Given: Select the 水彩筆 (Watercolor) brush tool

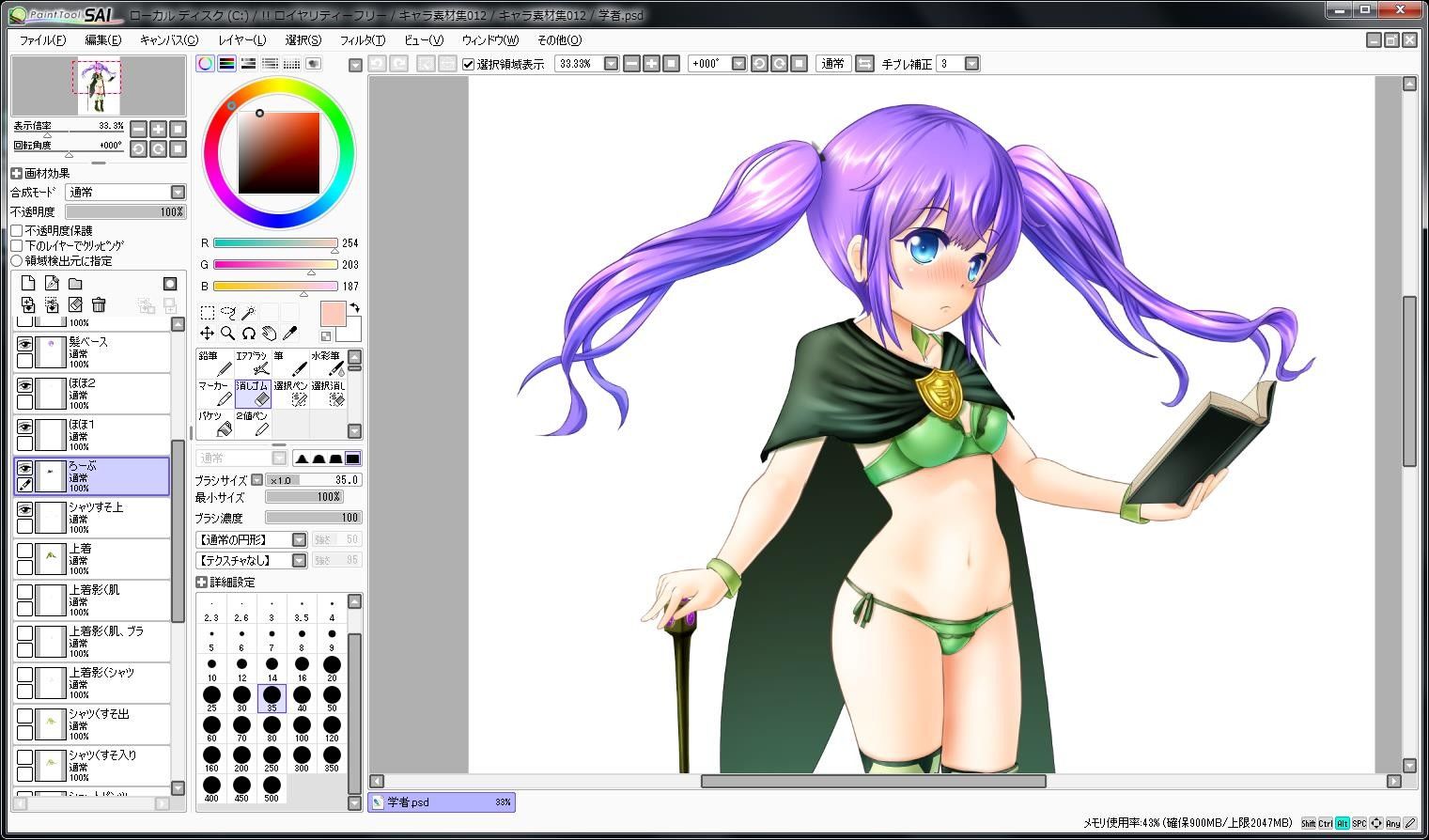Looking at the screenshot, I should click(327, 363).
